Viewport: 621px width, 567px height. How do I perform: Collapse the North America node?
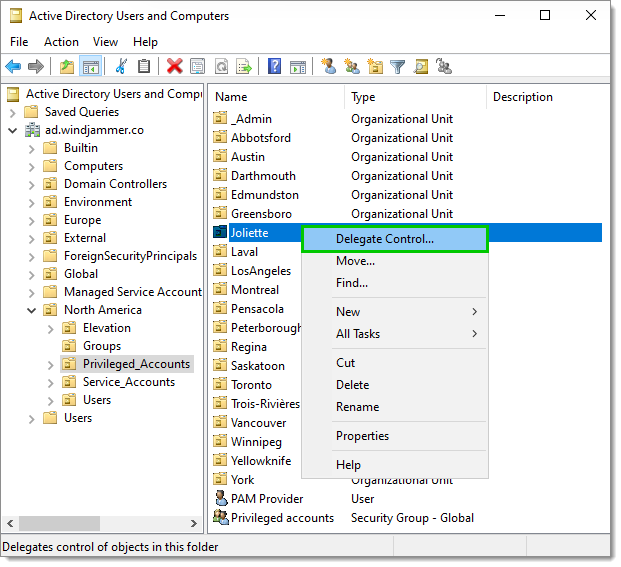tap(32, 310)
